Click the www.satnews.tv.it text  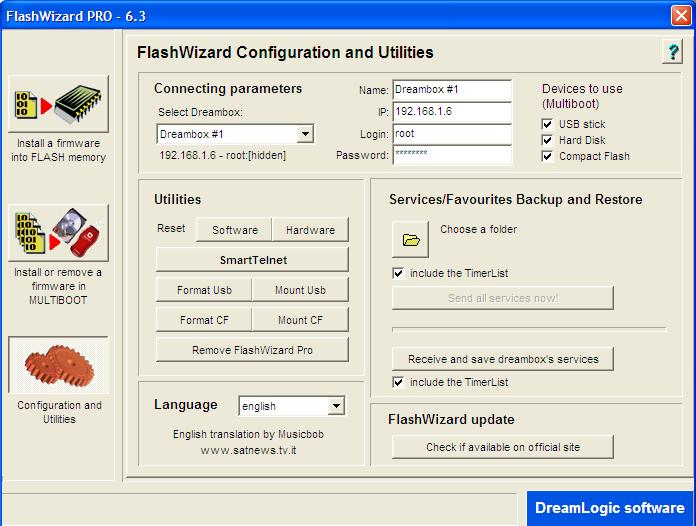(248, 450)
